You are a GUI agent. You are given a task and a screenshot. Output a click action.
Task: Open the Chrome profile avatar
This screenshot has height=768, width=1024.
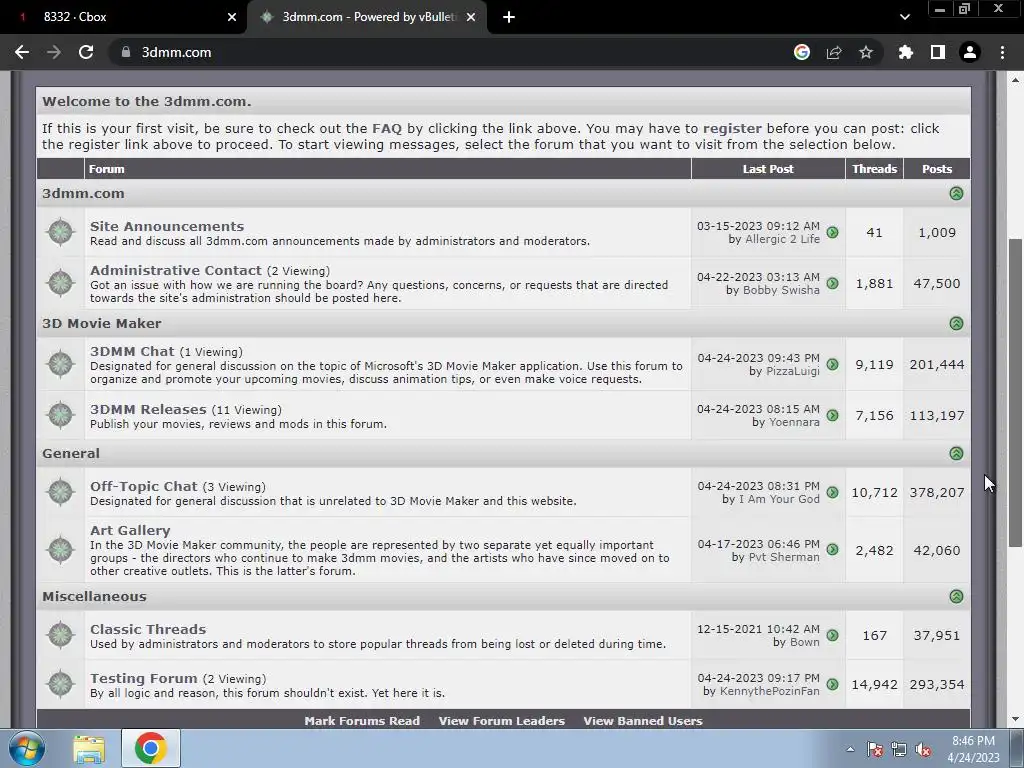coord(970,52)
